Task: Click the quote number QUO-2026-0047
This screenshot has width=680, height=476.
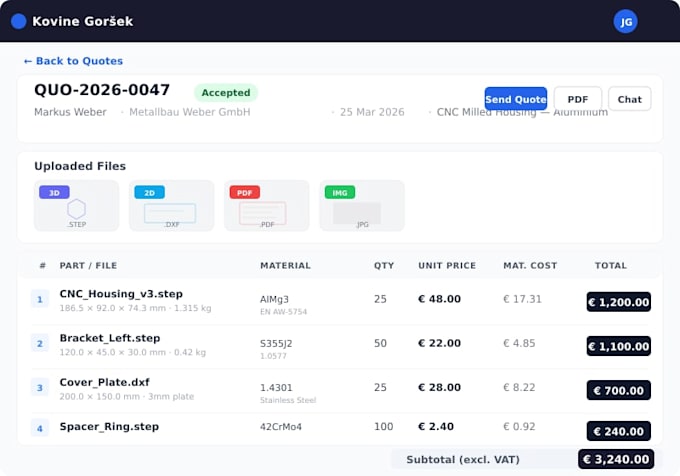Action: pos(102,90)
